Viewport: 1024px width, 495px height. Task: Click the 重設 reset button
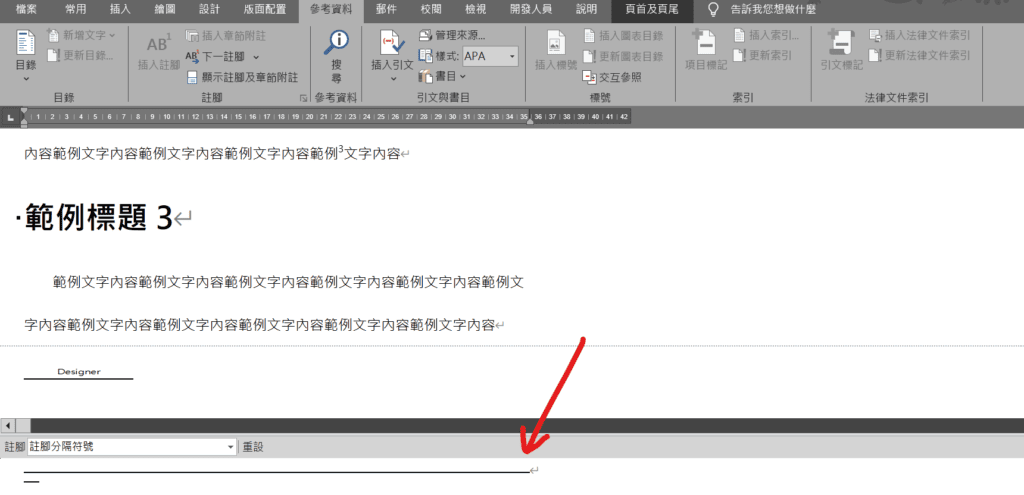[253, 447]
